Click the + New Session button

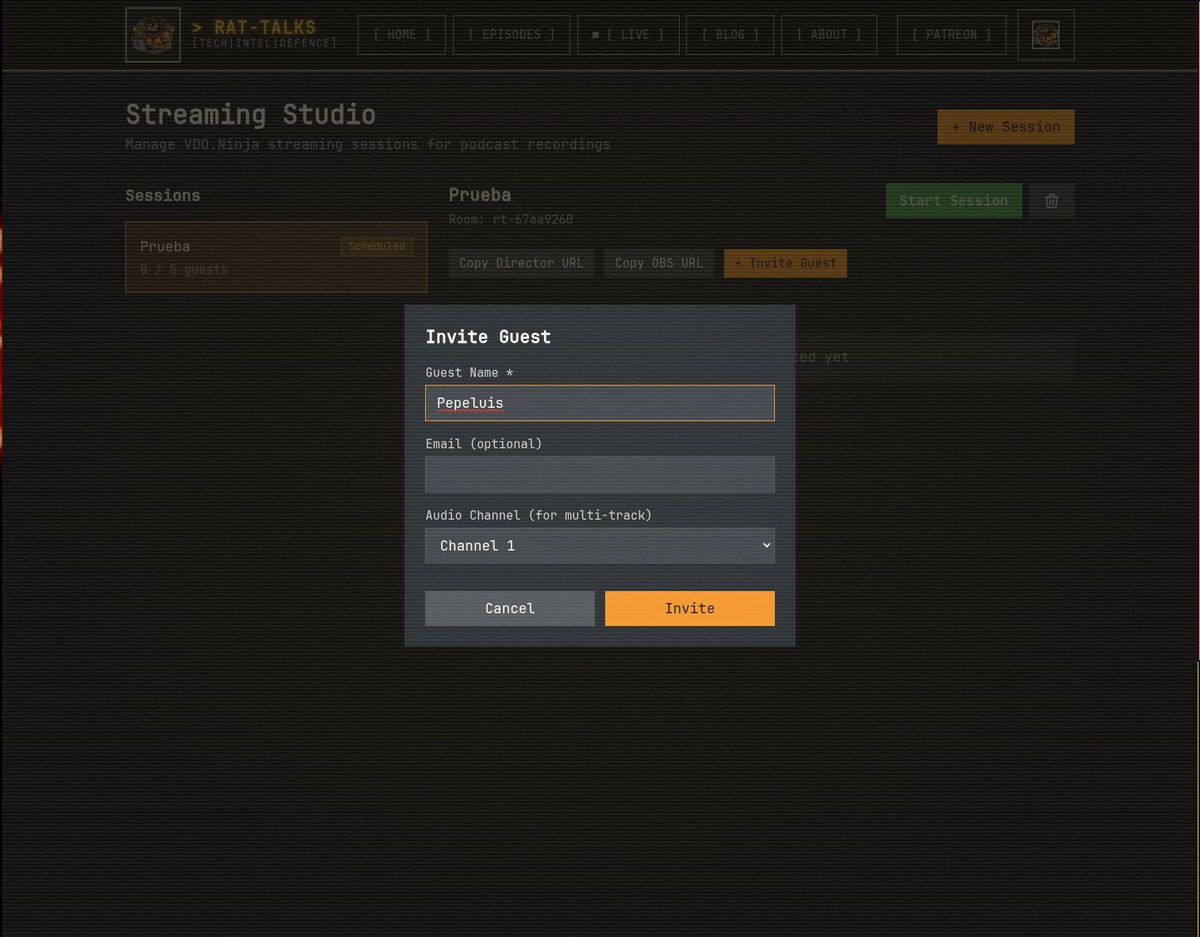[x=1006, y=127]
